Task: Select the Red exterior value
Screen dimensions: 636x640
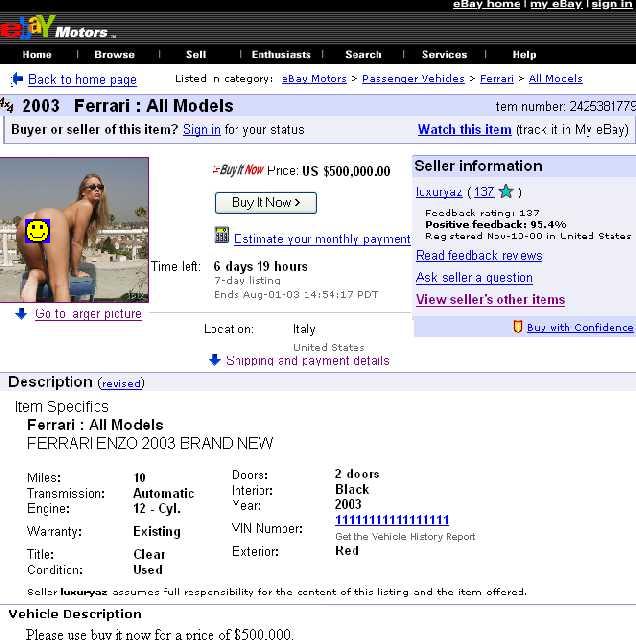Action: pos(347,551)
